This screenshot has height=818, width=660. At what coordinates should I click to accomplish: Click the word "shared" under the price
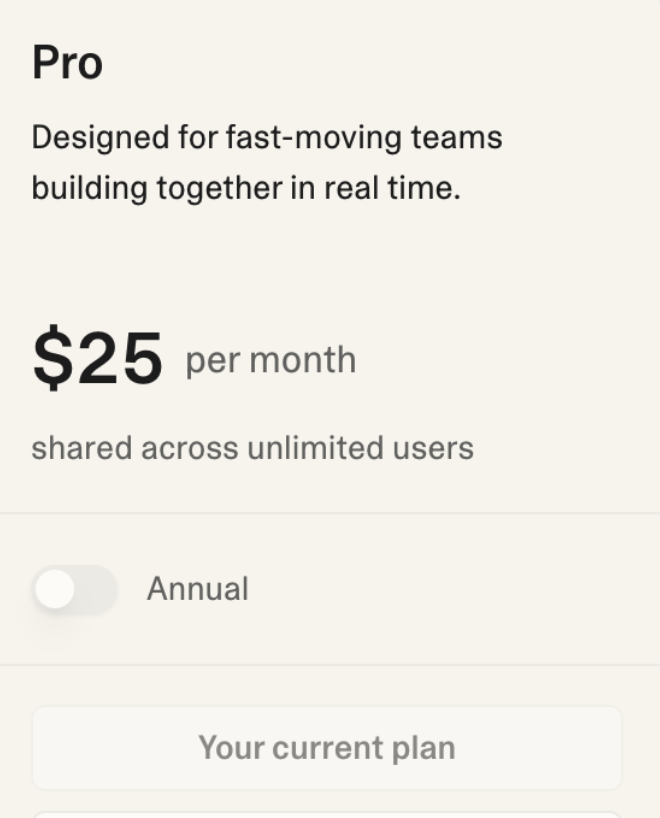[81, 447]
